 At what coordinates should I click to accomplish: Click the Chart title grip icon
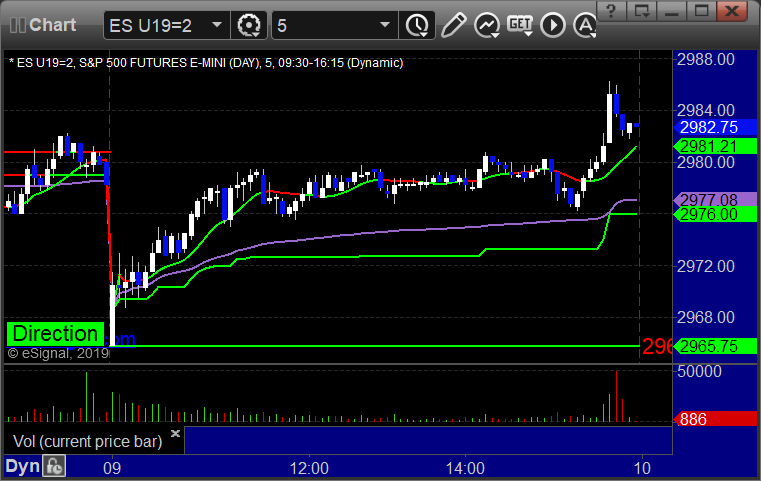point(17,25)
